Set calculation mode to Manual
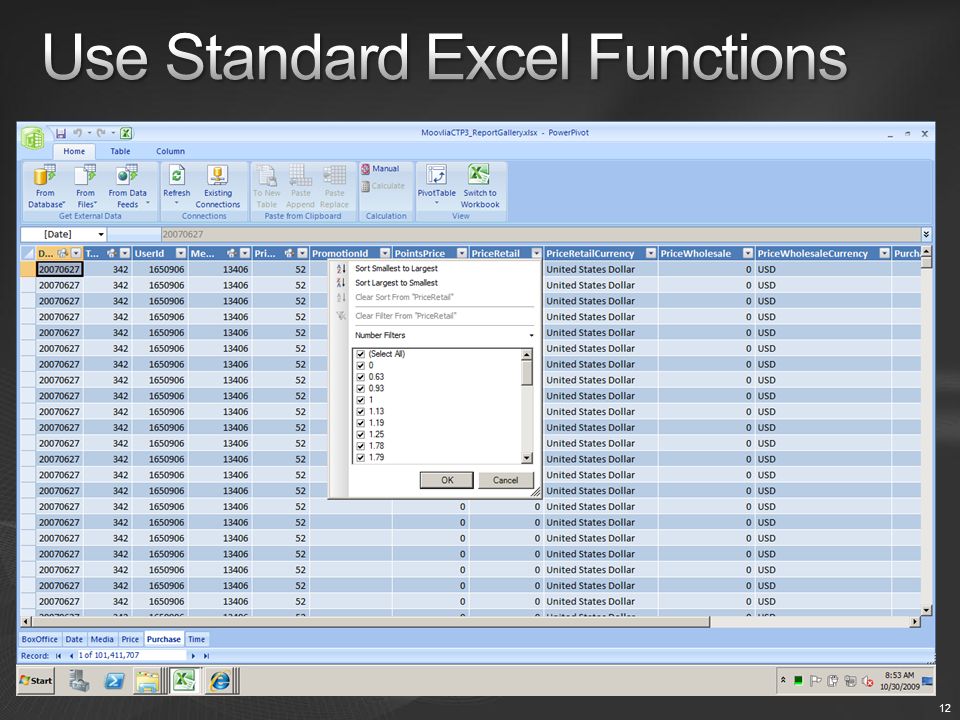 [x=380, y=168]
